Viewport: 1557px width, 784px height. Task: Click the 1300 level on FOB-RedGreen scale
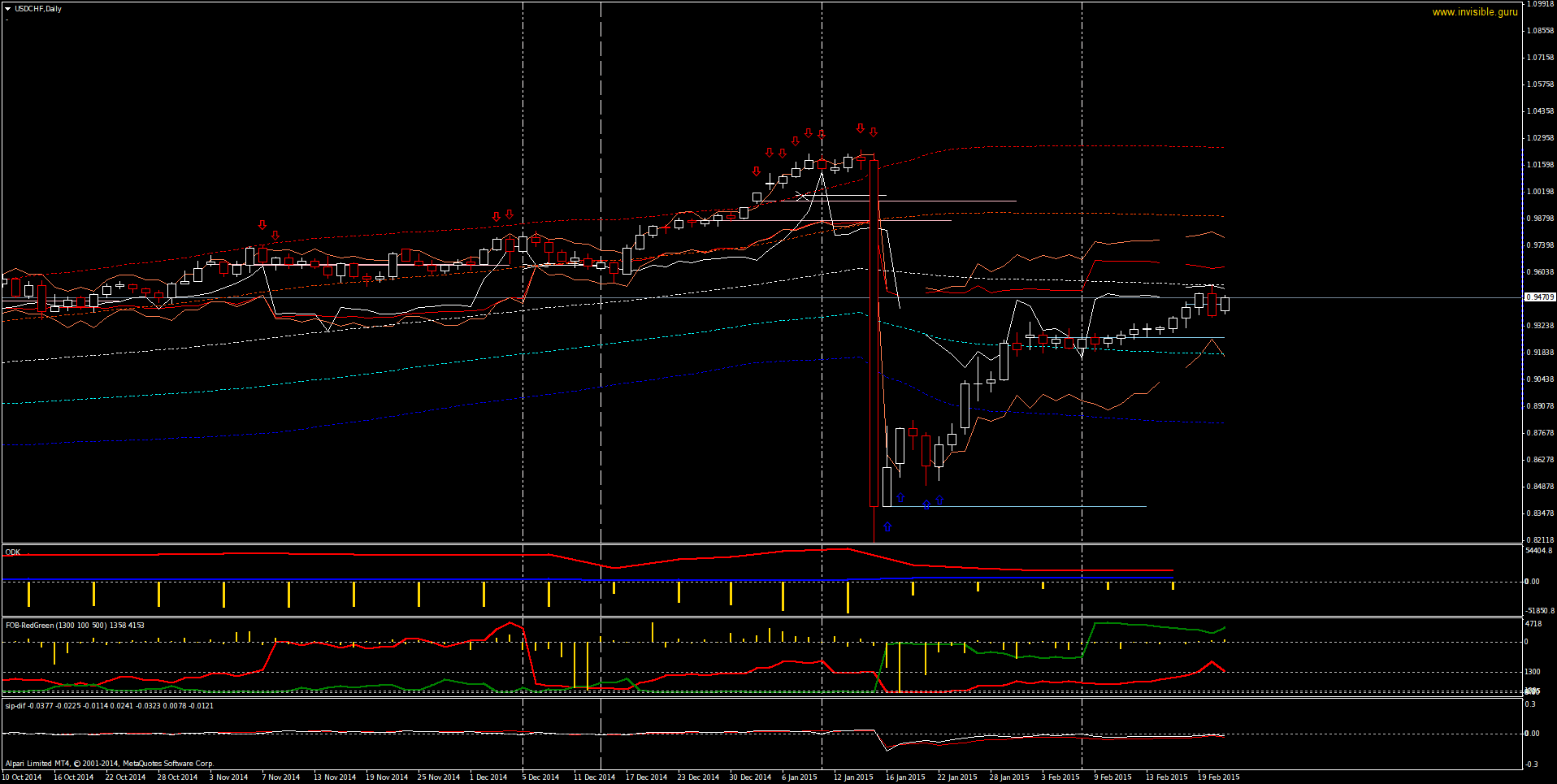point(1533,672)
